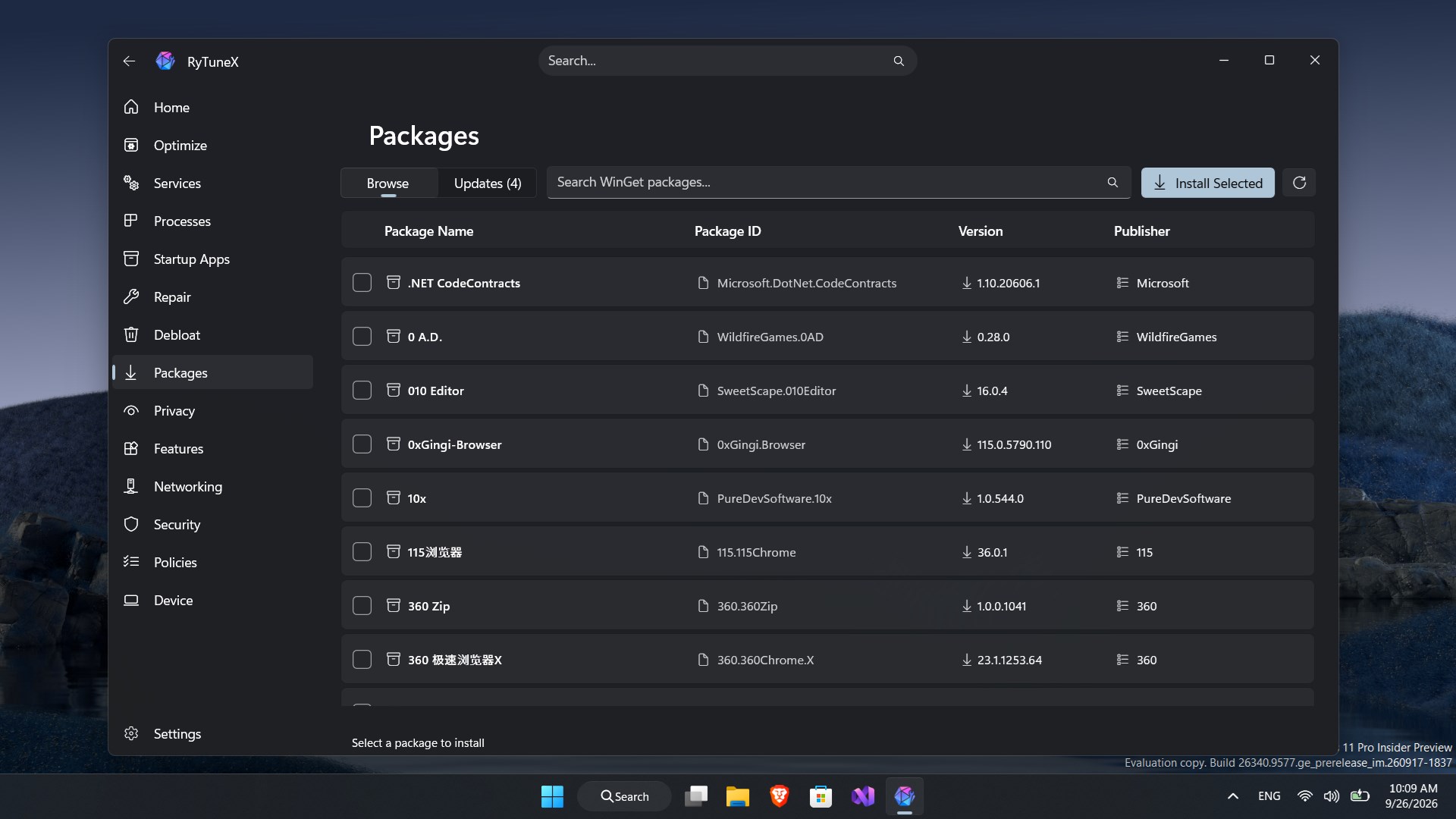Open the Policies page
Viewport: 1456px width, 819px height.
click(212, 562)
